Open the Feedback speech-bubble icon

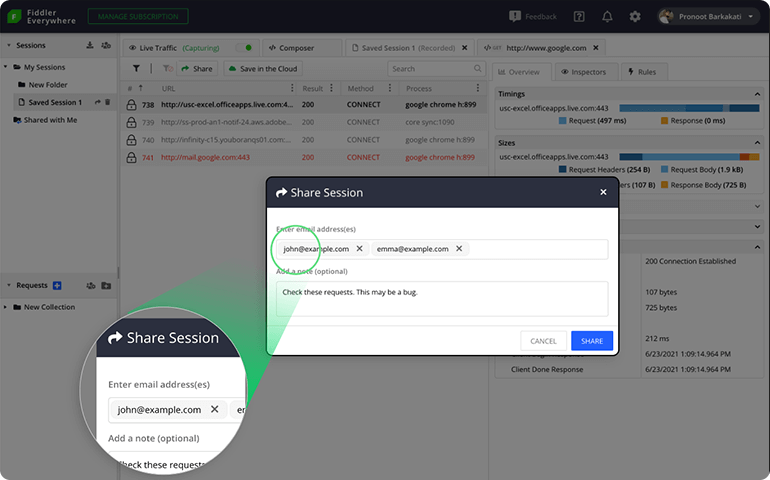tap(515, 16)
